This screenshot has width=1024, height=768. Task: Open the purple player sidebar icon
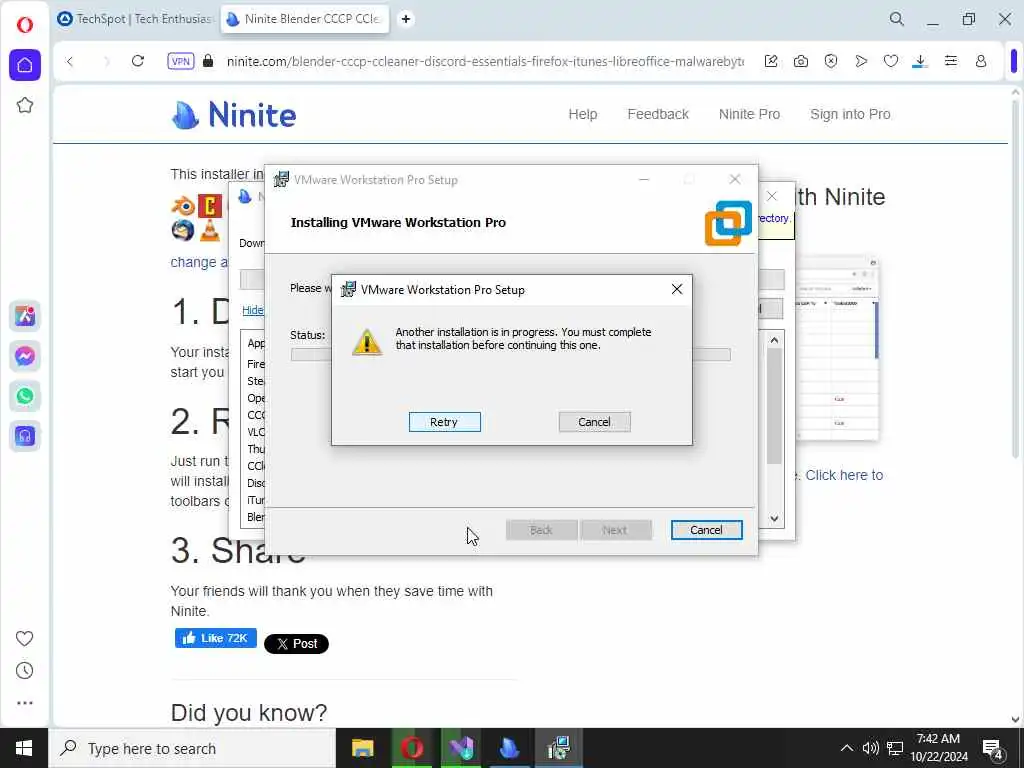click(25, 436)
